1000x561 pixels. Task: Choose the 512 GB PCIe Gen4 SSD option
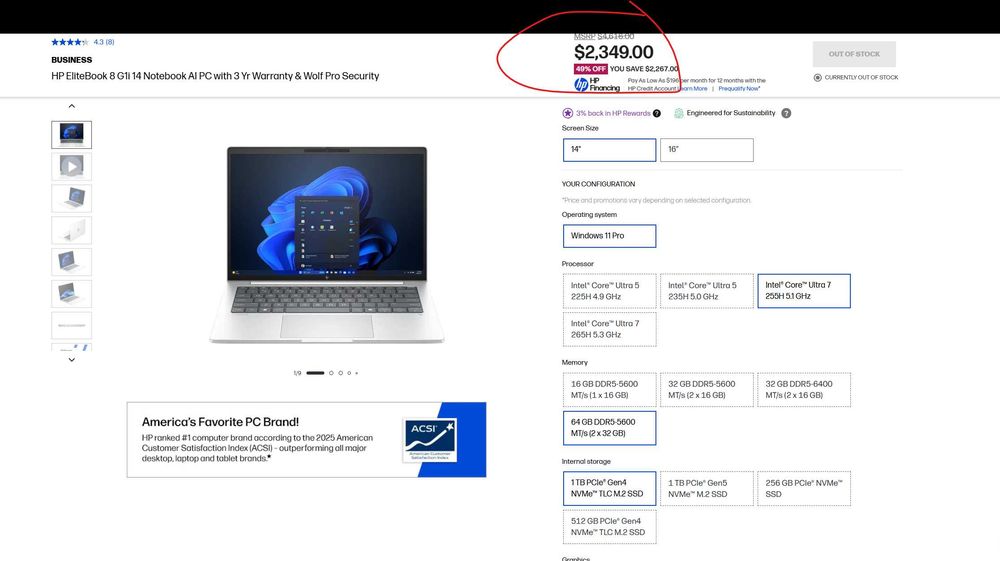(x=609, y=527)
